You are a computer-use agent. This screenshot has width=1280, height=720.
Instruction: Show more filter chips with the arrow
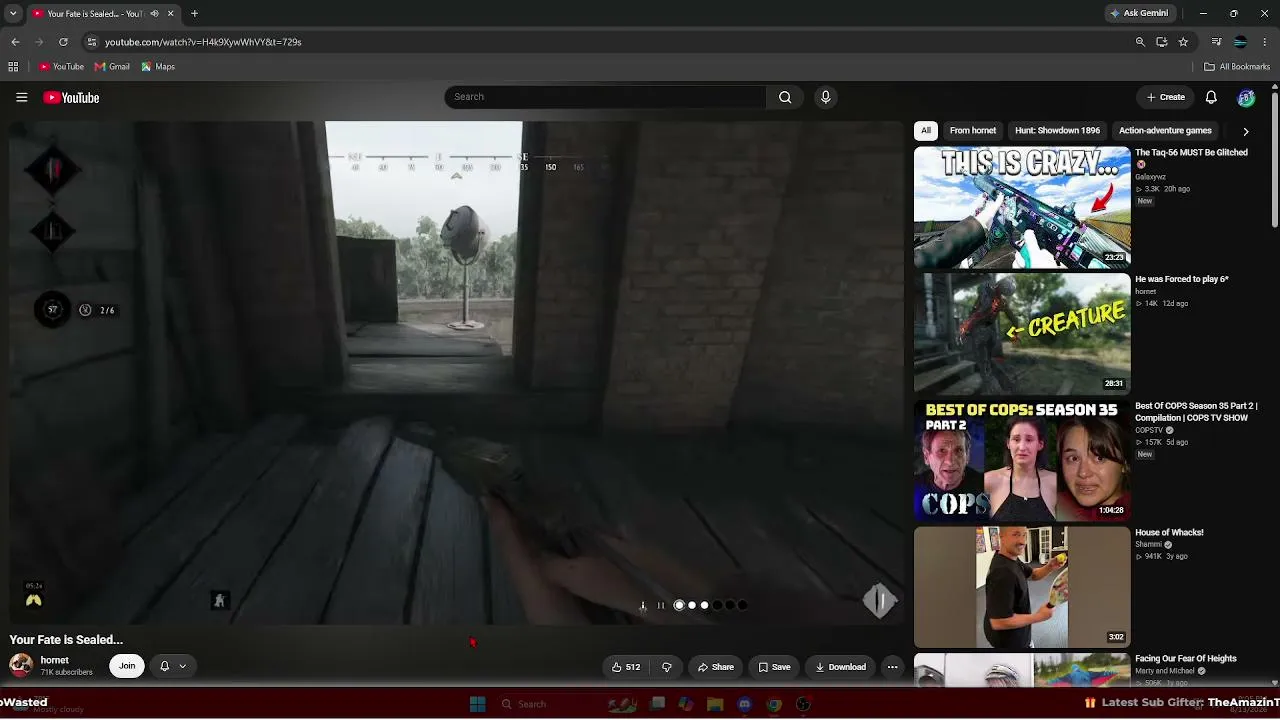[1245, 131]
